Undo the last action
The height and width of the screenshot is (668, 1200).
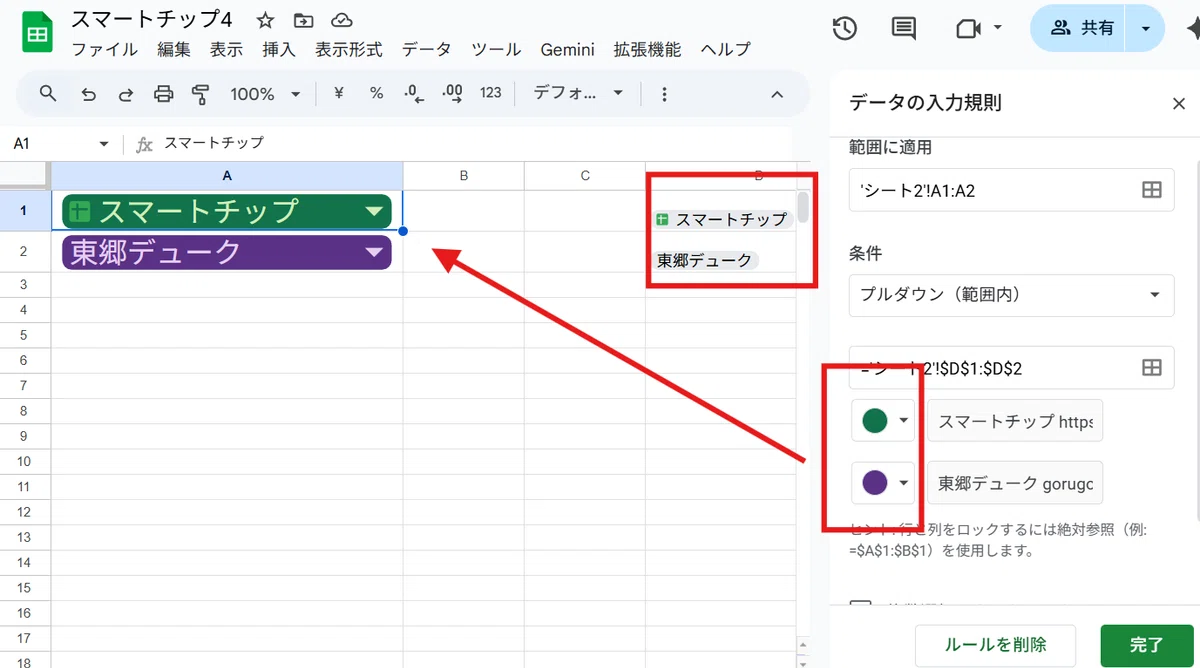[x=88, y=94]
